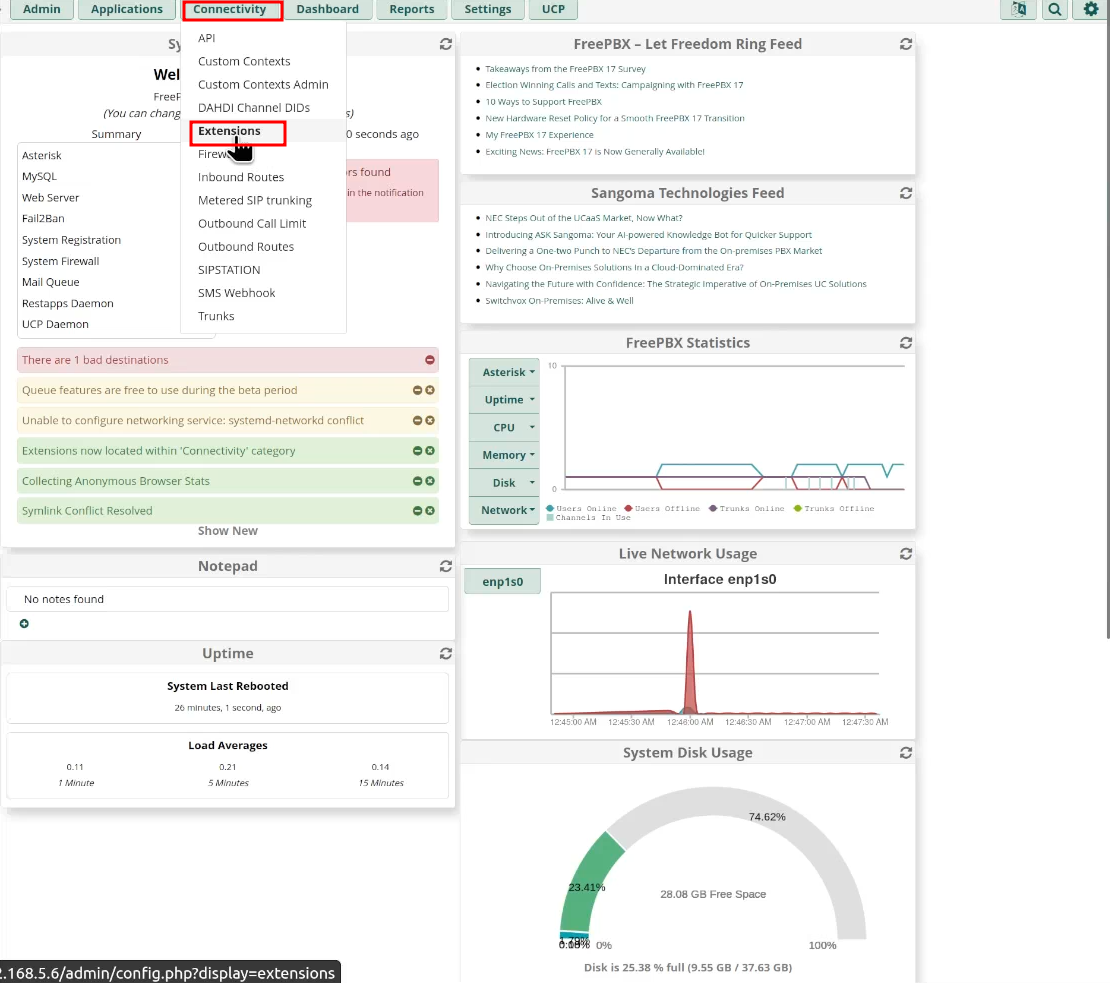Open the language selector icon

[x=1018, y=9]
